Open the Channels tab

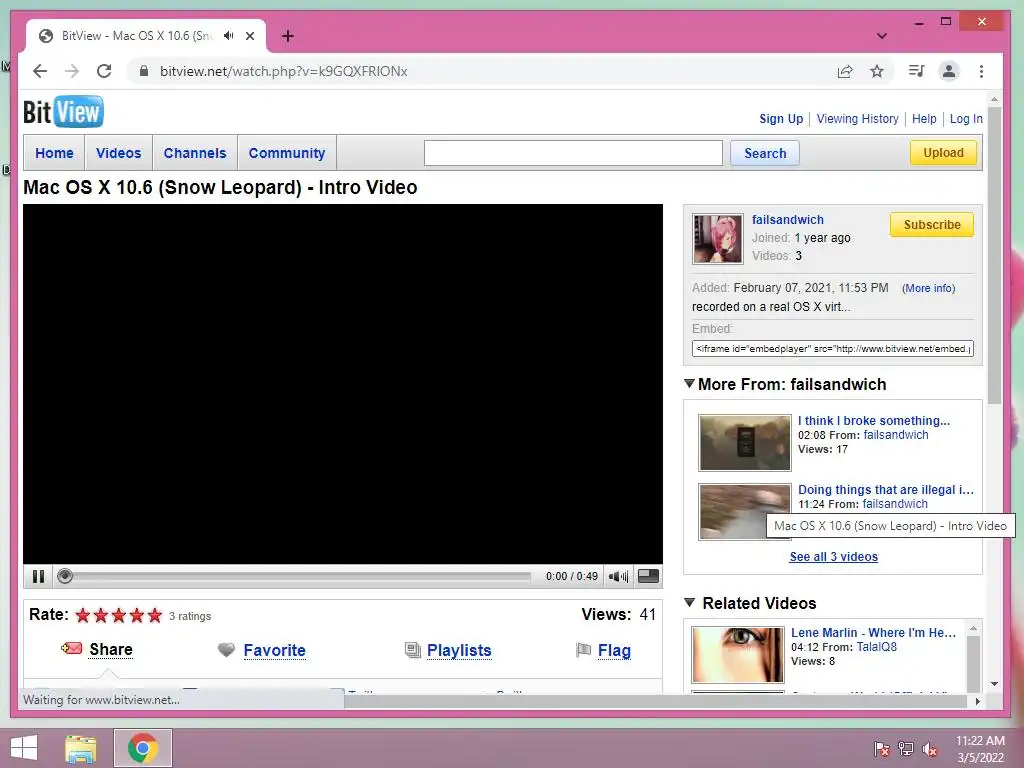[x=195, y=153]
